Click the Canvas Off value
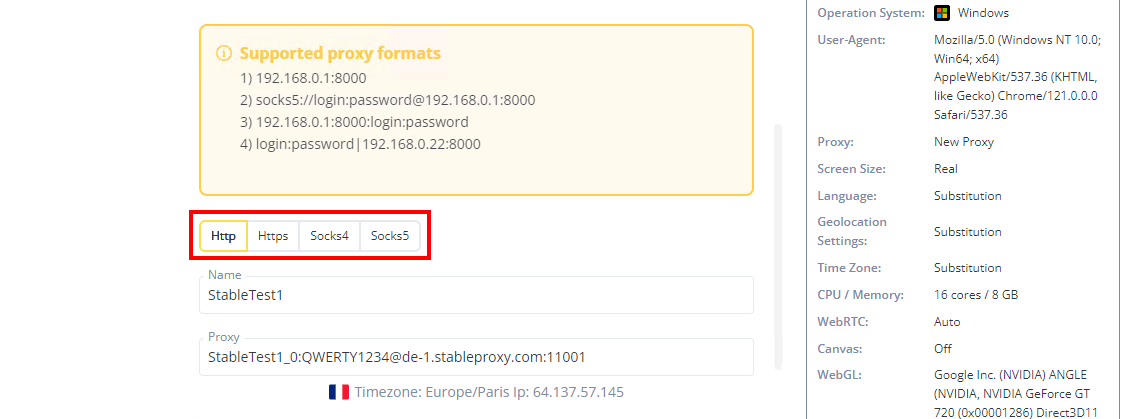This screenshot has height=419, width=1145. [943, 349]
